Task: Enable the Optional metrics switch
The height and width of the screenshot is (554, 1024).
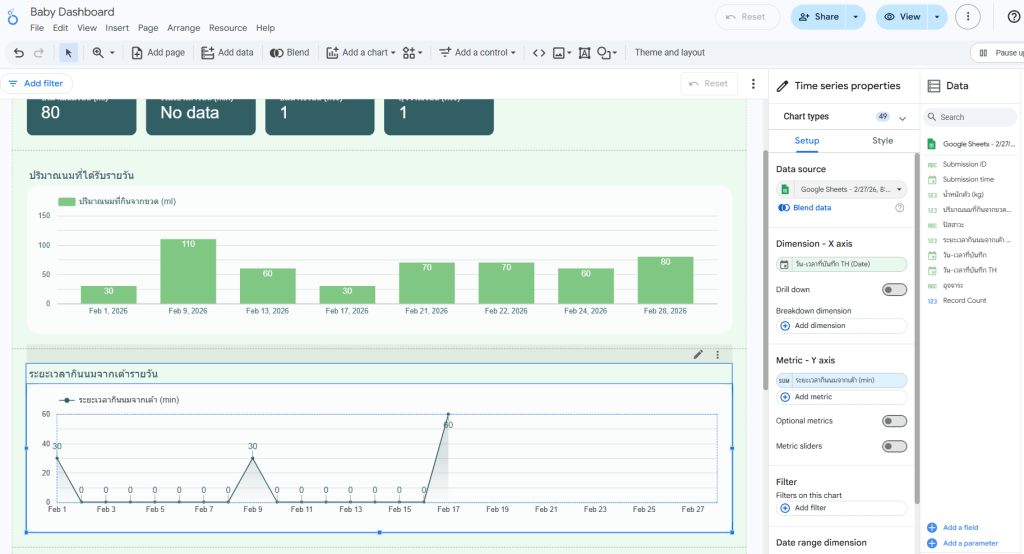Action: [x=894, y=421]
